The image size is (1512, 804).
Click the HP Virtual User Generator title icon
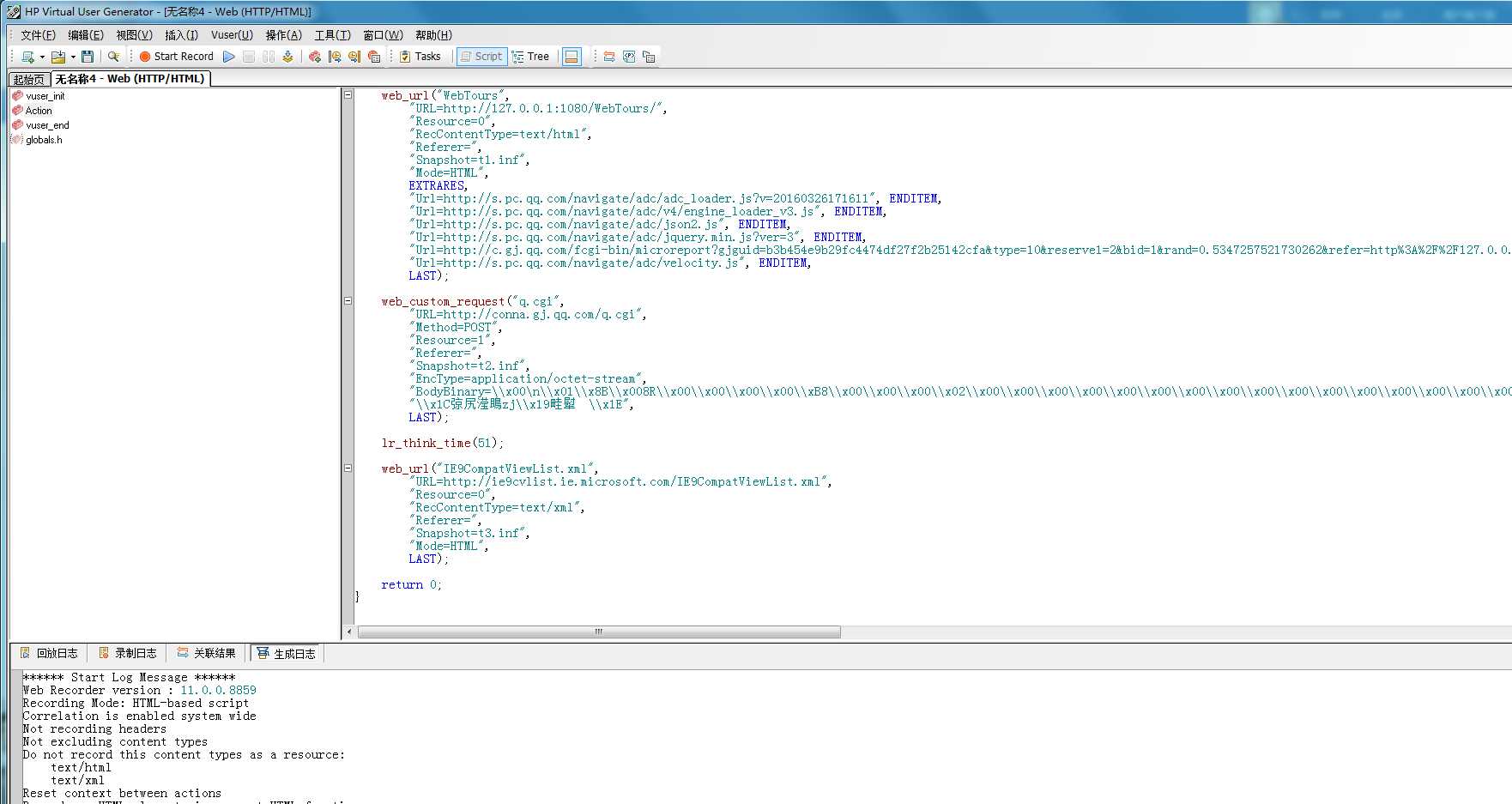pos(14,12)
